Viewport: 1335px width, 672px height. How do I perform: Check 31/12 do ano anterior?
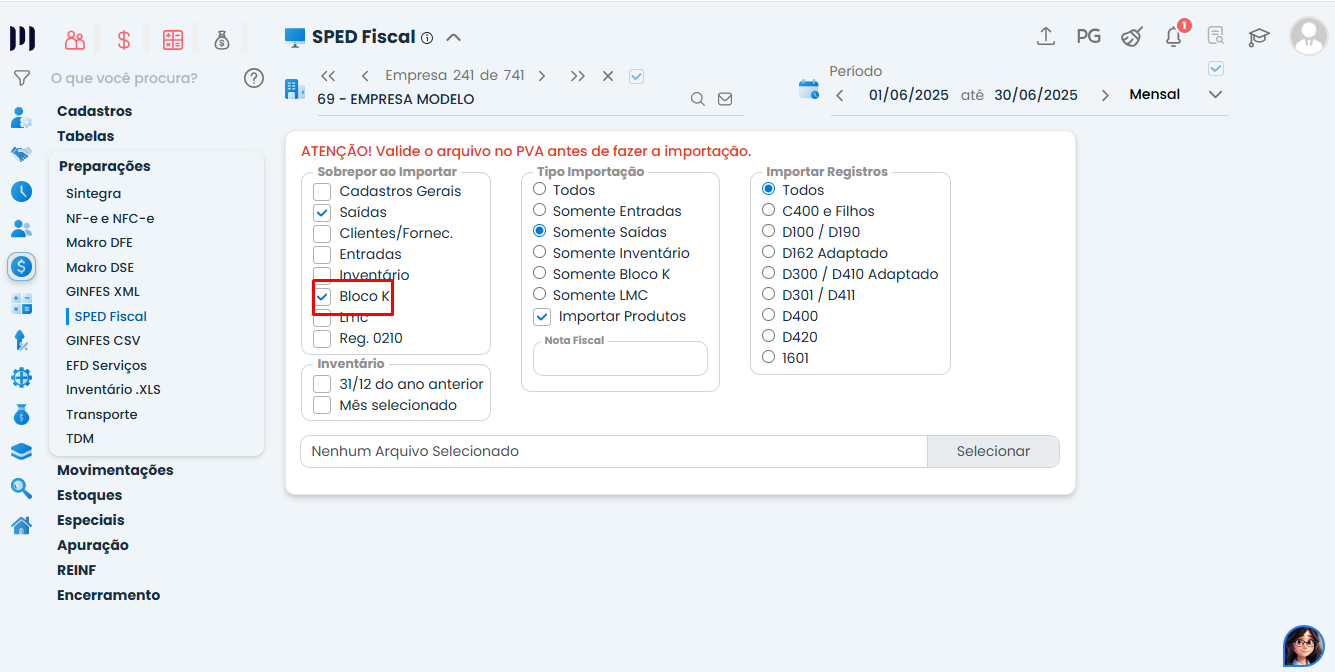(322, 384)
